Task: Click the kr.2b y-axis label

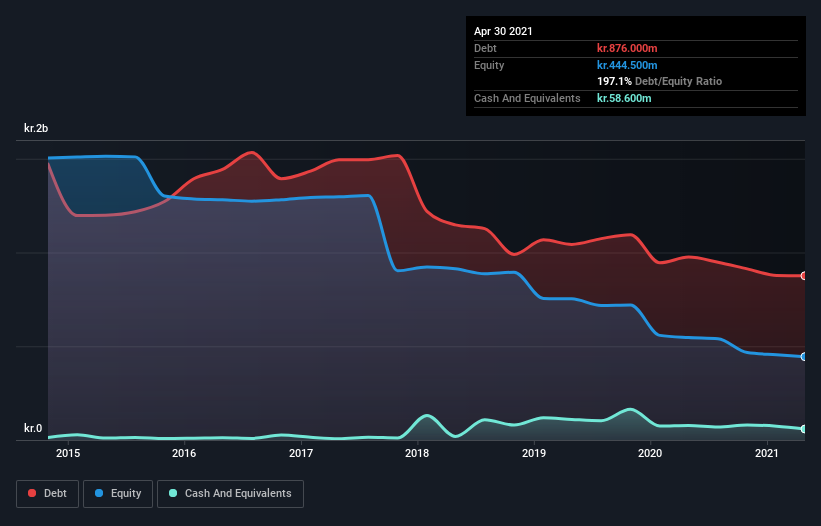Action: 36,128
